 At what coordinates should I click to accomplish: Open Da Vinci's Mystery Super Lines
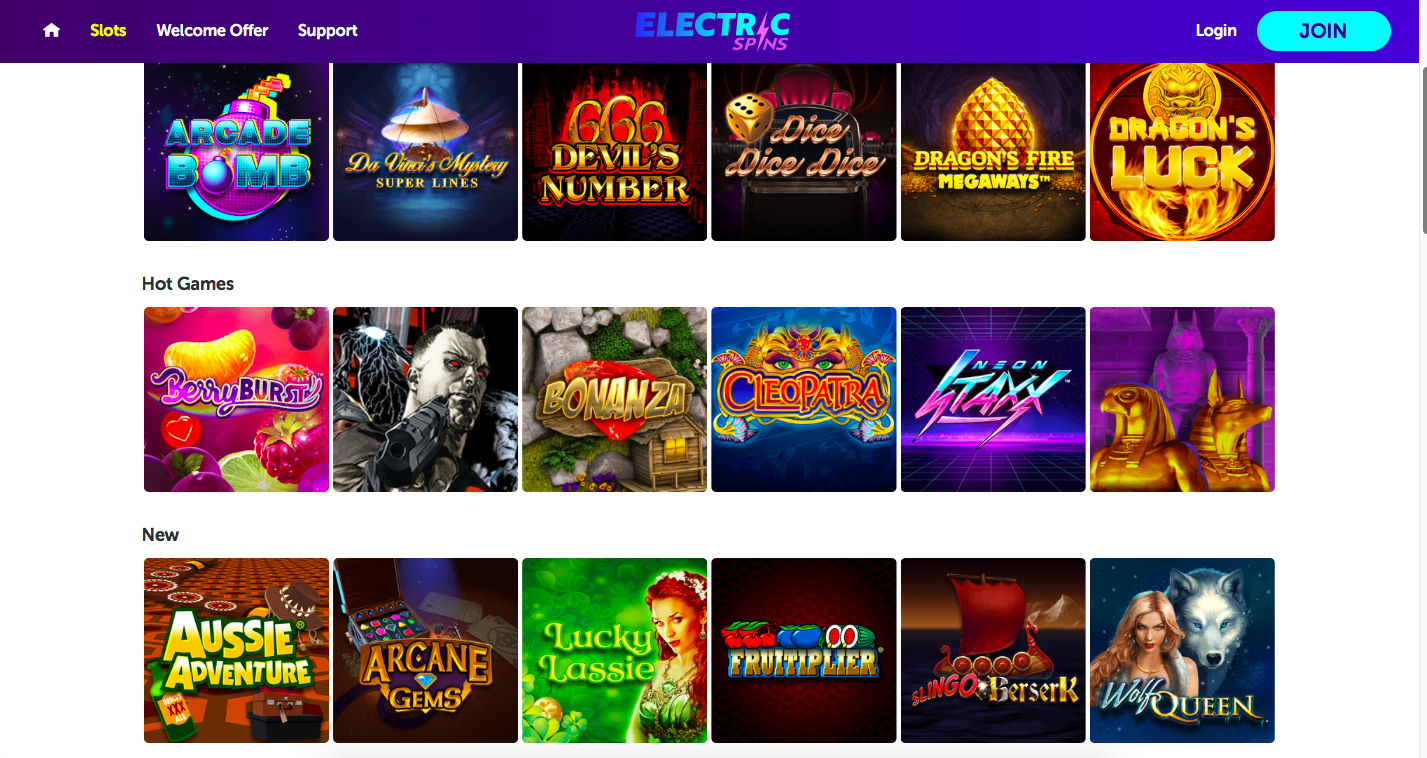[x=425, y=152]
